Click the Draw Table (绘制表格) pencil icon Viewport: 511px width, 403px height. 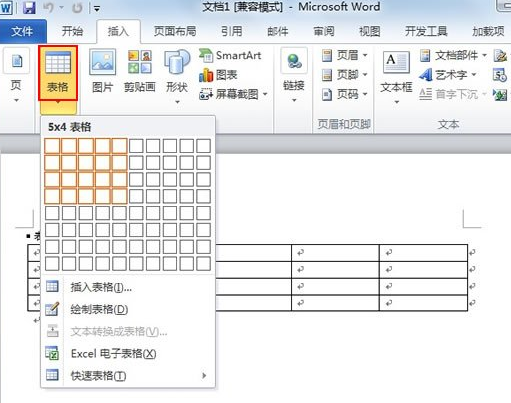pos(52,309)
